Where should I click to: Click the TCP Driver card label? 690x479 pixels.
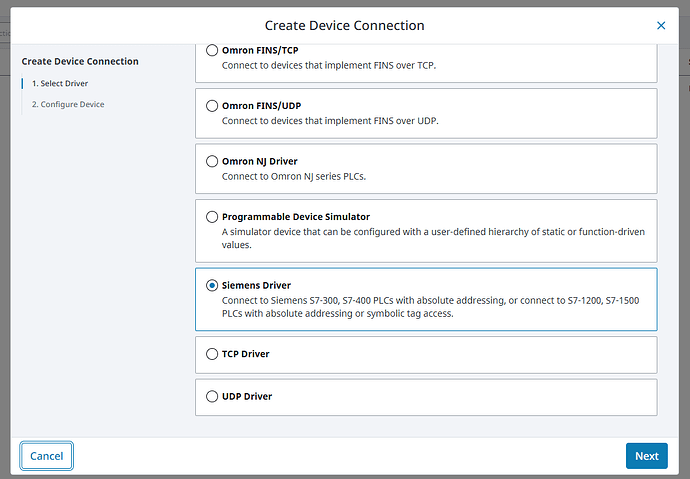pos(245,353)
